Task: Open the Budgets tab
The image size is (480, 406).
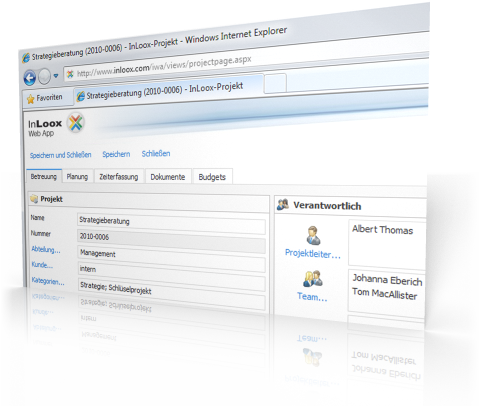Action: pyautogui.click(x=212, y=177)
